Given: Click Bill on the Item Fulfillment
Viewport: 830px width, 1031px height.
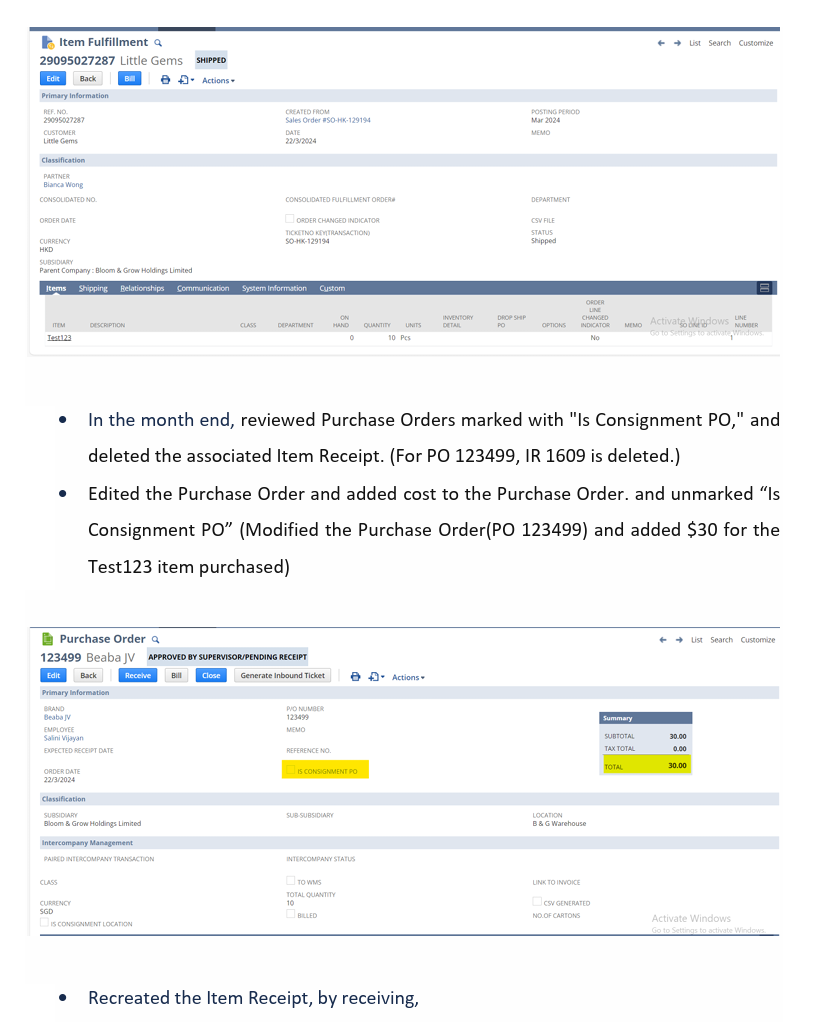Looking at the screenshot, I should coord(130,79).
